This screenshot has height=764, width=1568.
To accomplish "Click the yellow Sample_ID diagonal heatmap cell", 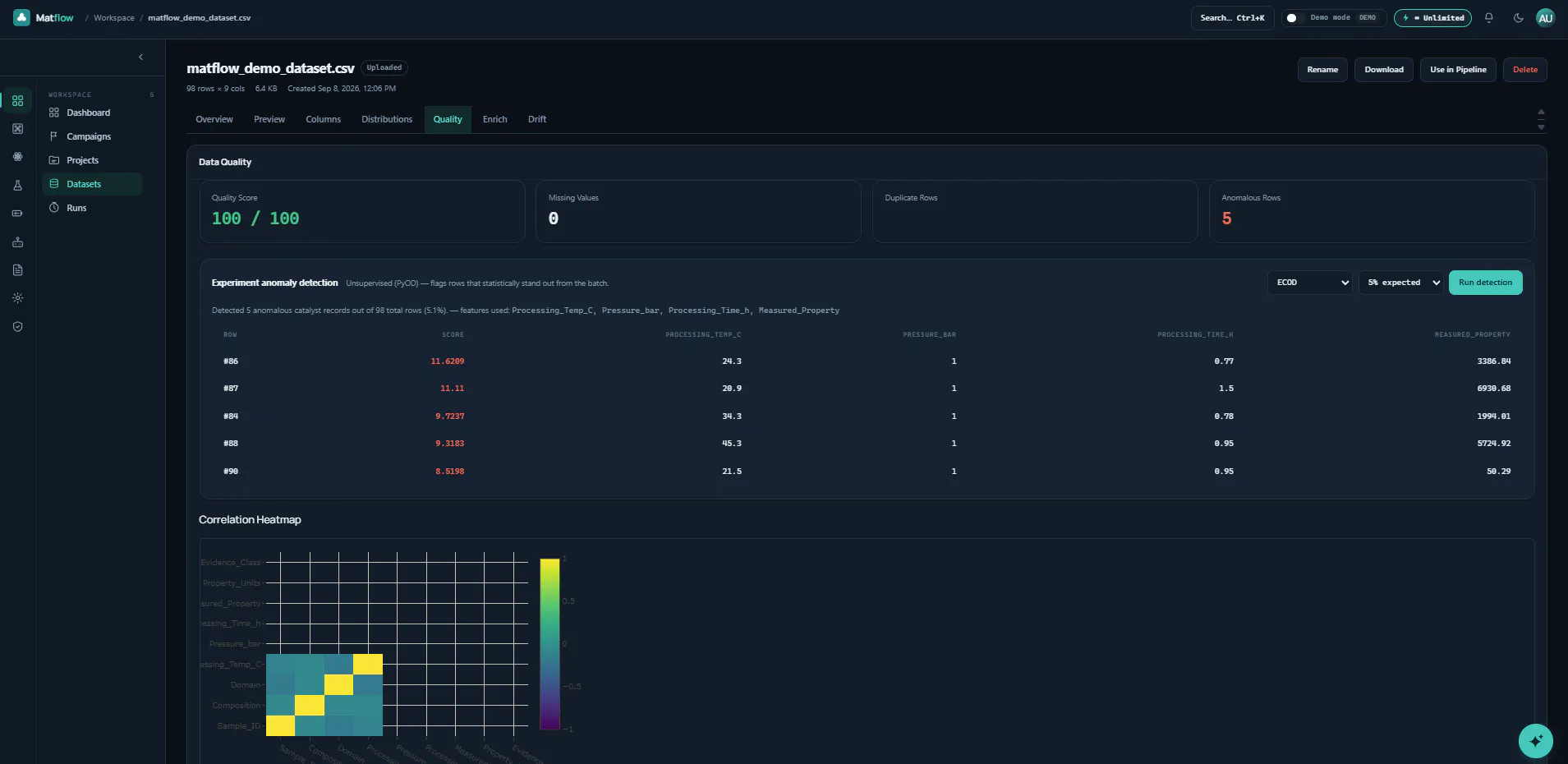I will click(280, 725).
